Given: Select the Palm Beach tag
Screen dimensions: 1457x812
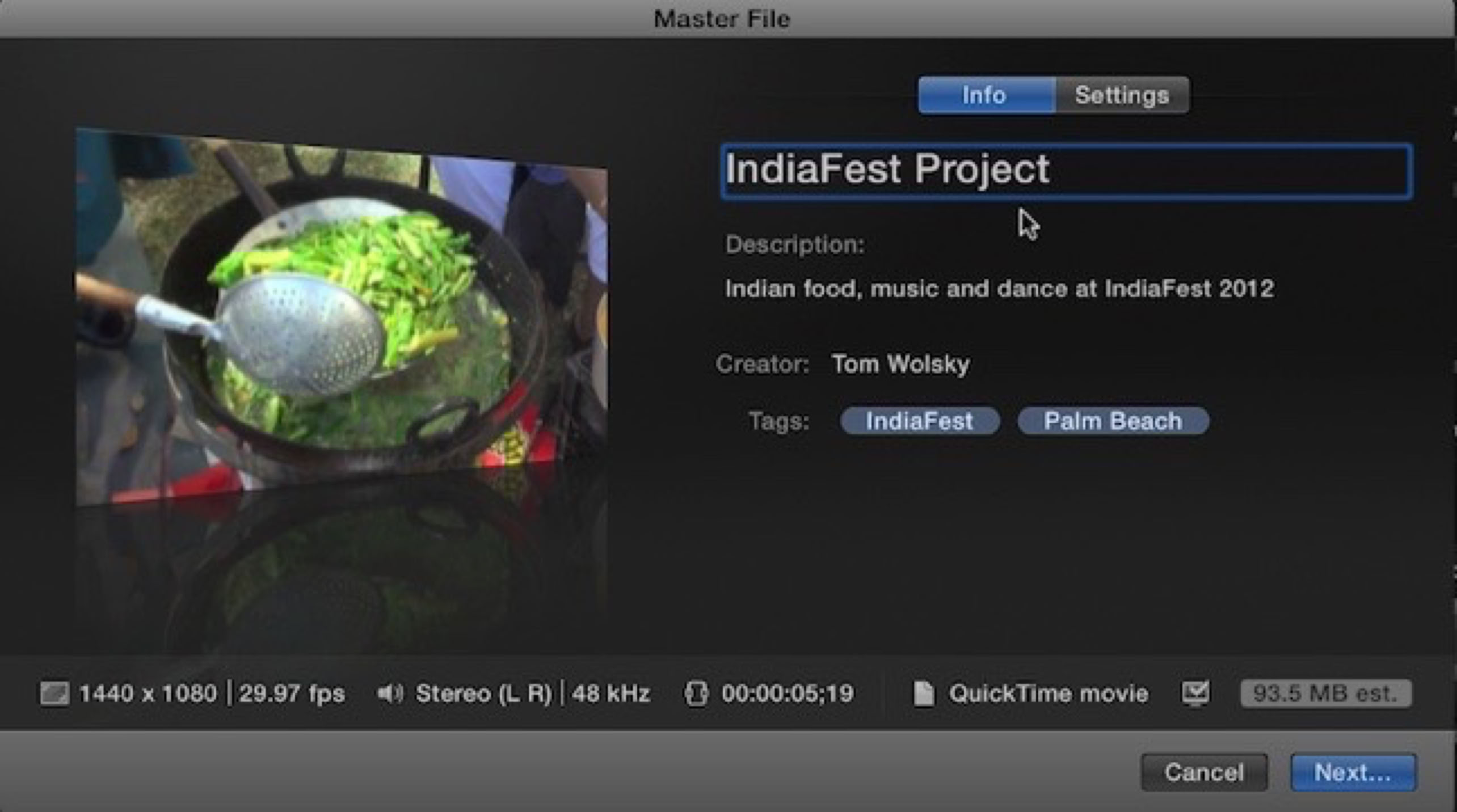Looking at the screenshot, I should click(1113, 421).
